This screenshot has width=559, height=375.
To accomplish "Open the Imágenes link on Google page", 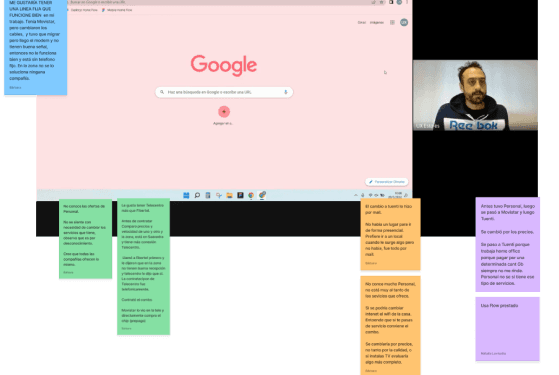I will pos(376,22).
